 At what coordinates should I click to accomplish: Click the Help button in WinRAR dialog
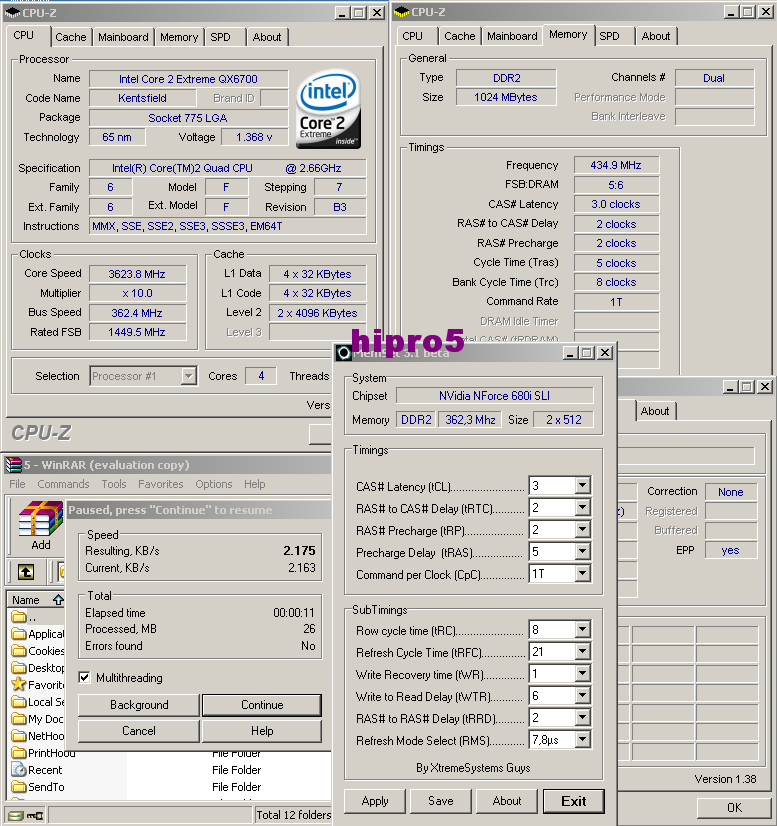pyautogui.click(x=262, y=731)
